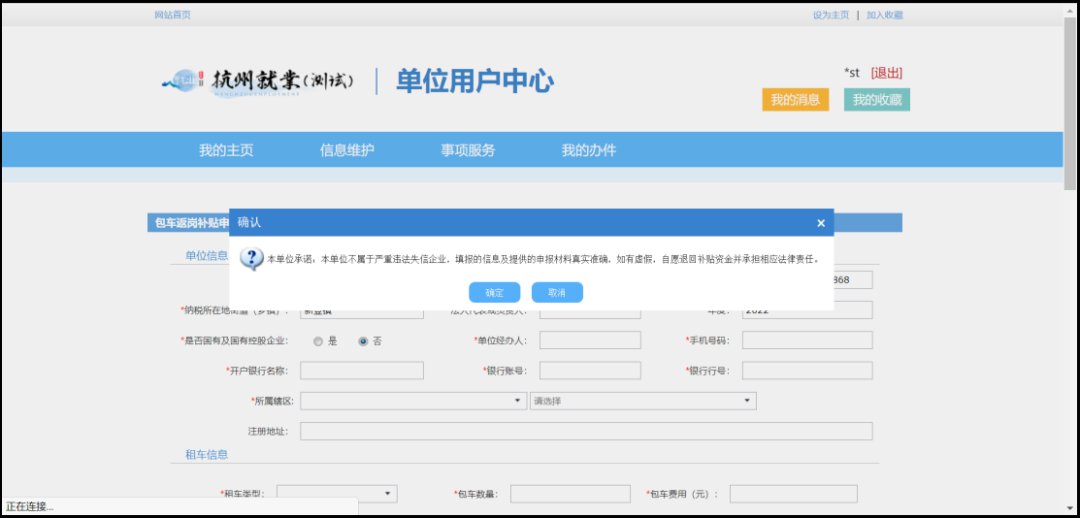1080x518 pixels.
Task: Open 我的办件 section
Action: (589, 151)
